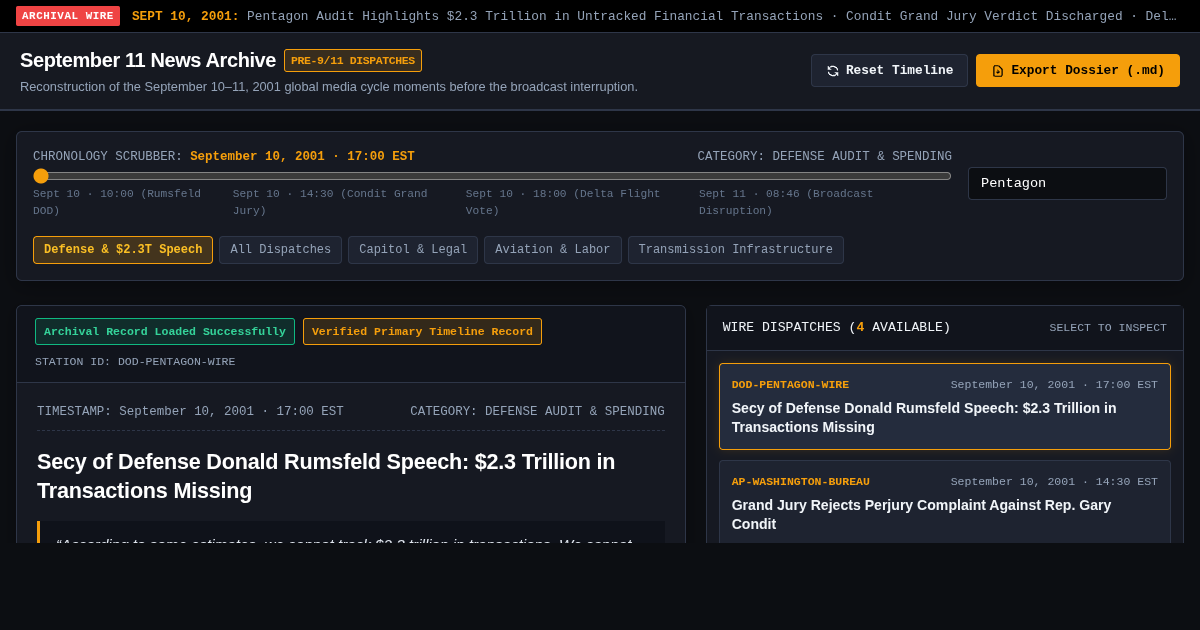Click STATION ID: DOD-PENTAGON-WIRE label
This screenshot has height=630, width=1200.
(135, 362)
